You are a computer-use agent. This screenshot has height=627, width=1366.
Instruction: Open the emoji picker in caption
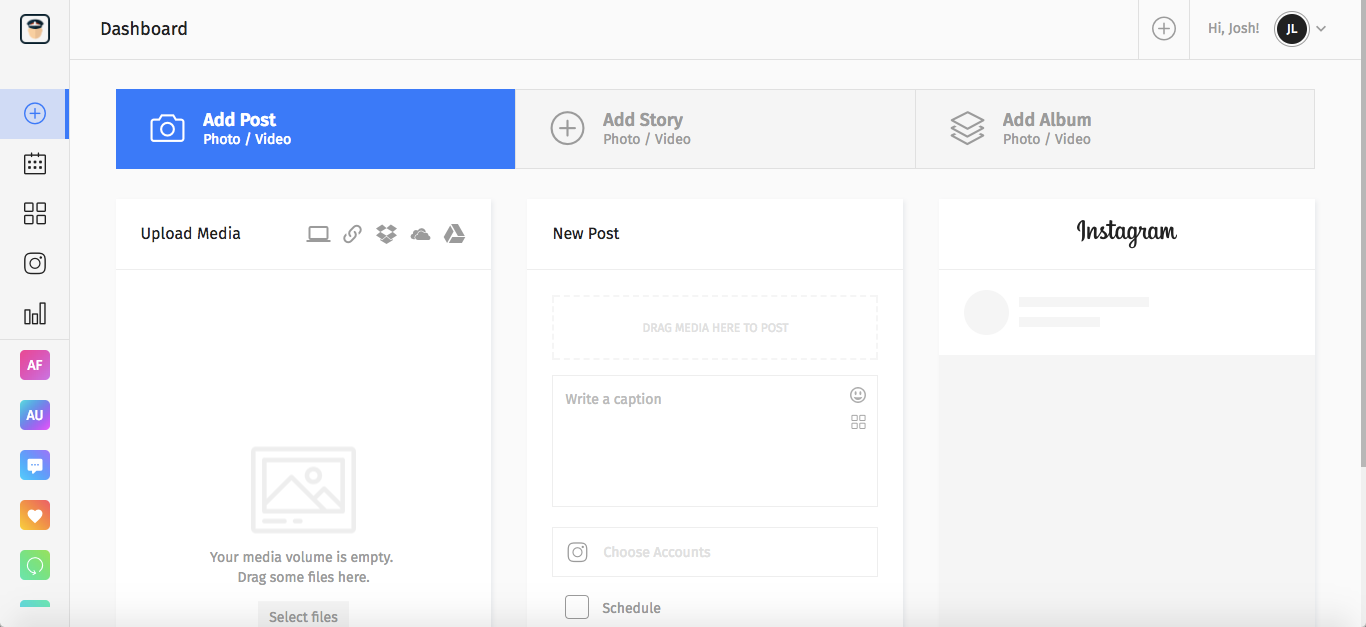click(858, 395)
